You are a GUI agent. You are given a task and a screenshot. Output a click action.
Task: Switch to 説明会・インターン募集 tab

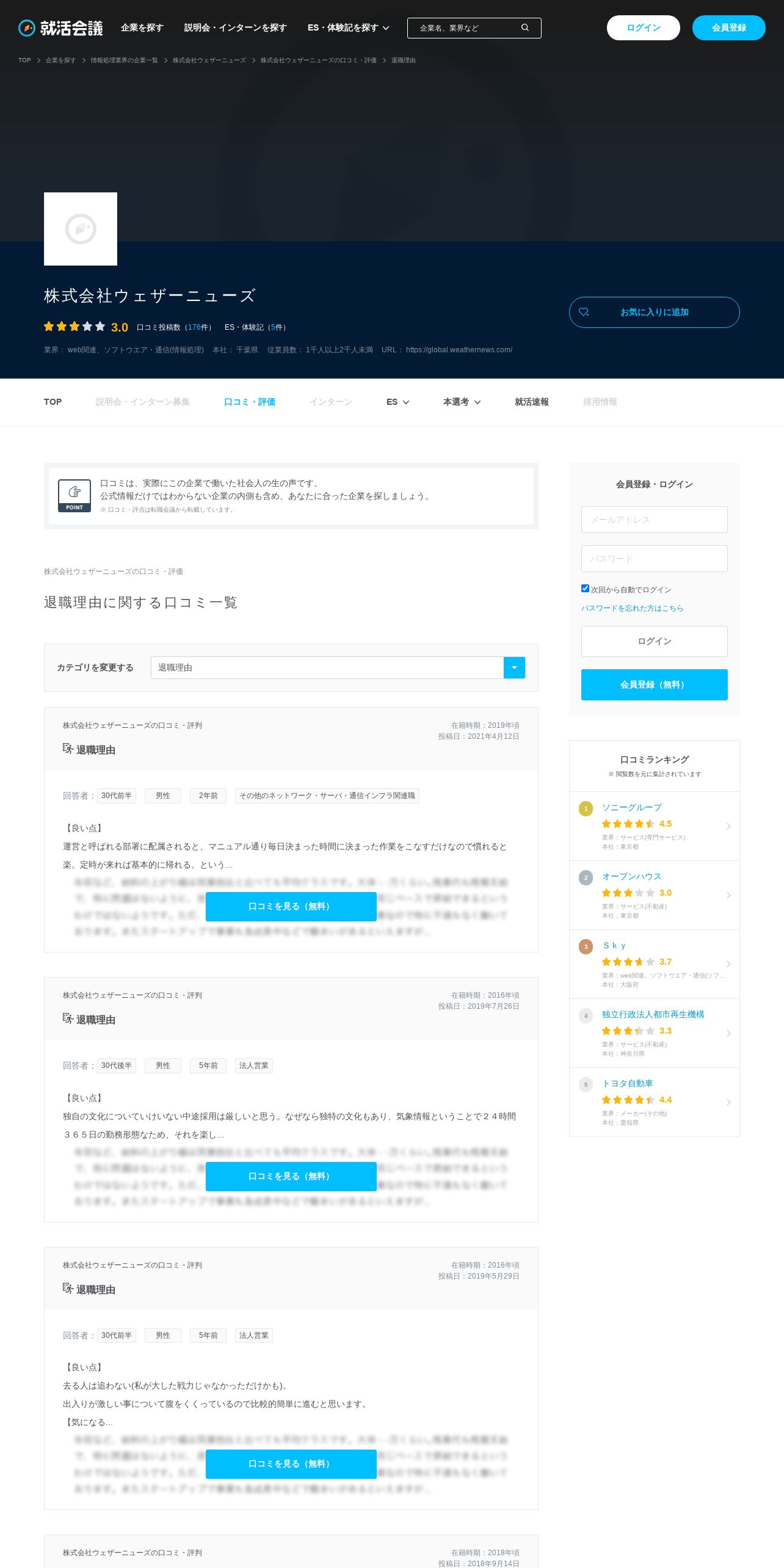143,402
